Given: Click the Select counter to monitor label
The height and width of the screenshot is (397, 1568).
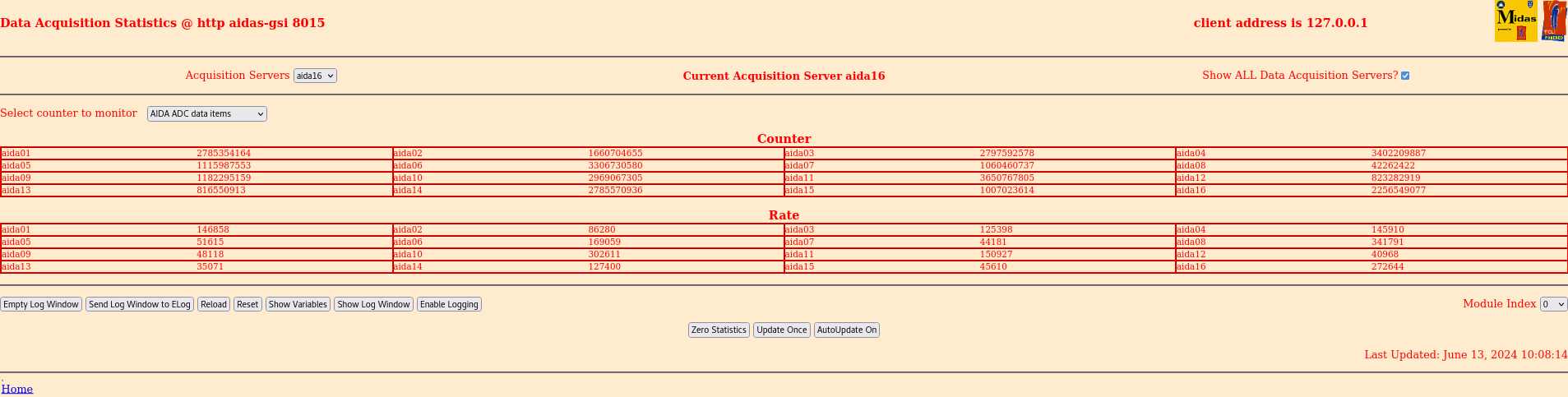Looking at the screenshot, I should click(x=69, y=113).
